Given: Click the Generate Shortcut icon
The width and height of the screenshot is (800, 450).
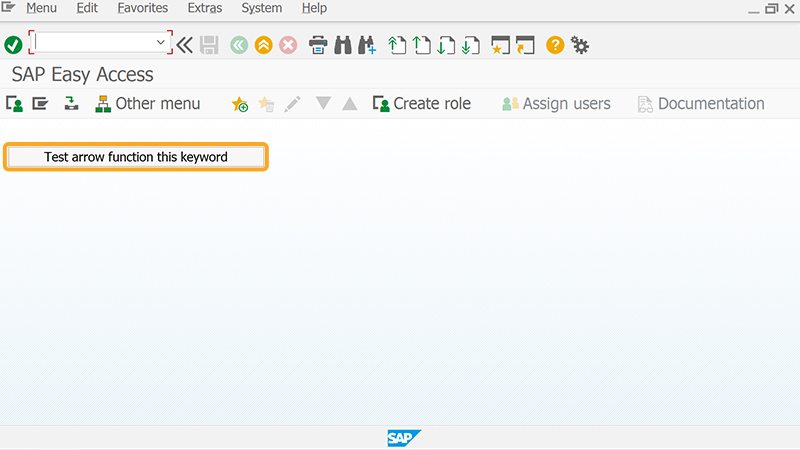Looking at the screenshot, I should (525, 45).
